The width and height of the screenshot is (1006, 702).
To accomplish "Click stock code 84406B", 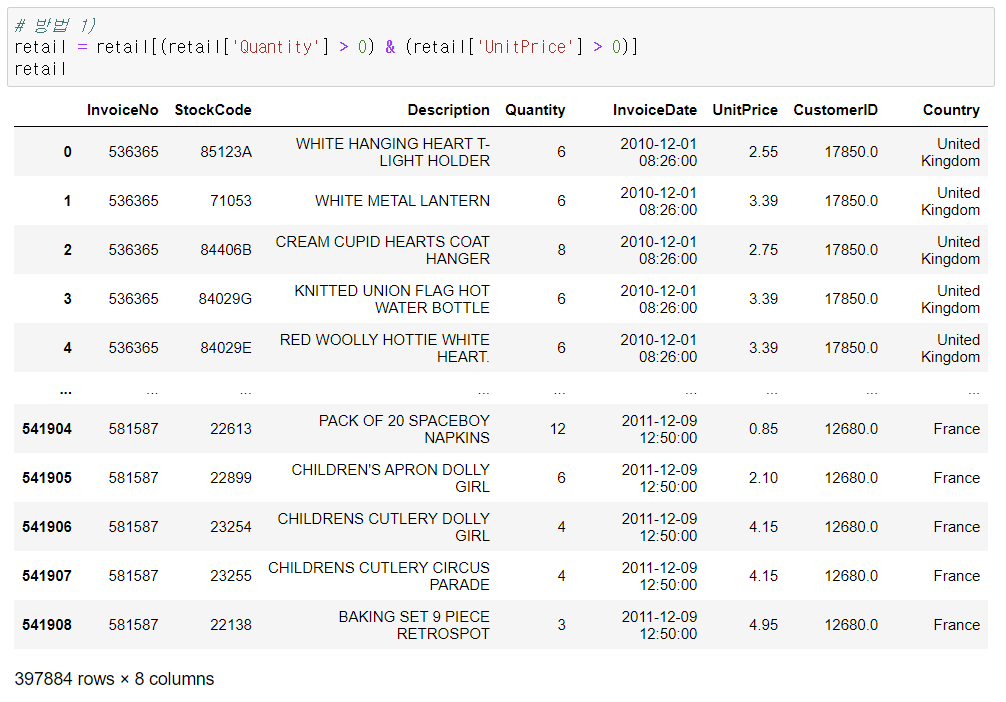I will click(226, 250).
